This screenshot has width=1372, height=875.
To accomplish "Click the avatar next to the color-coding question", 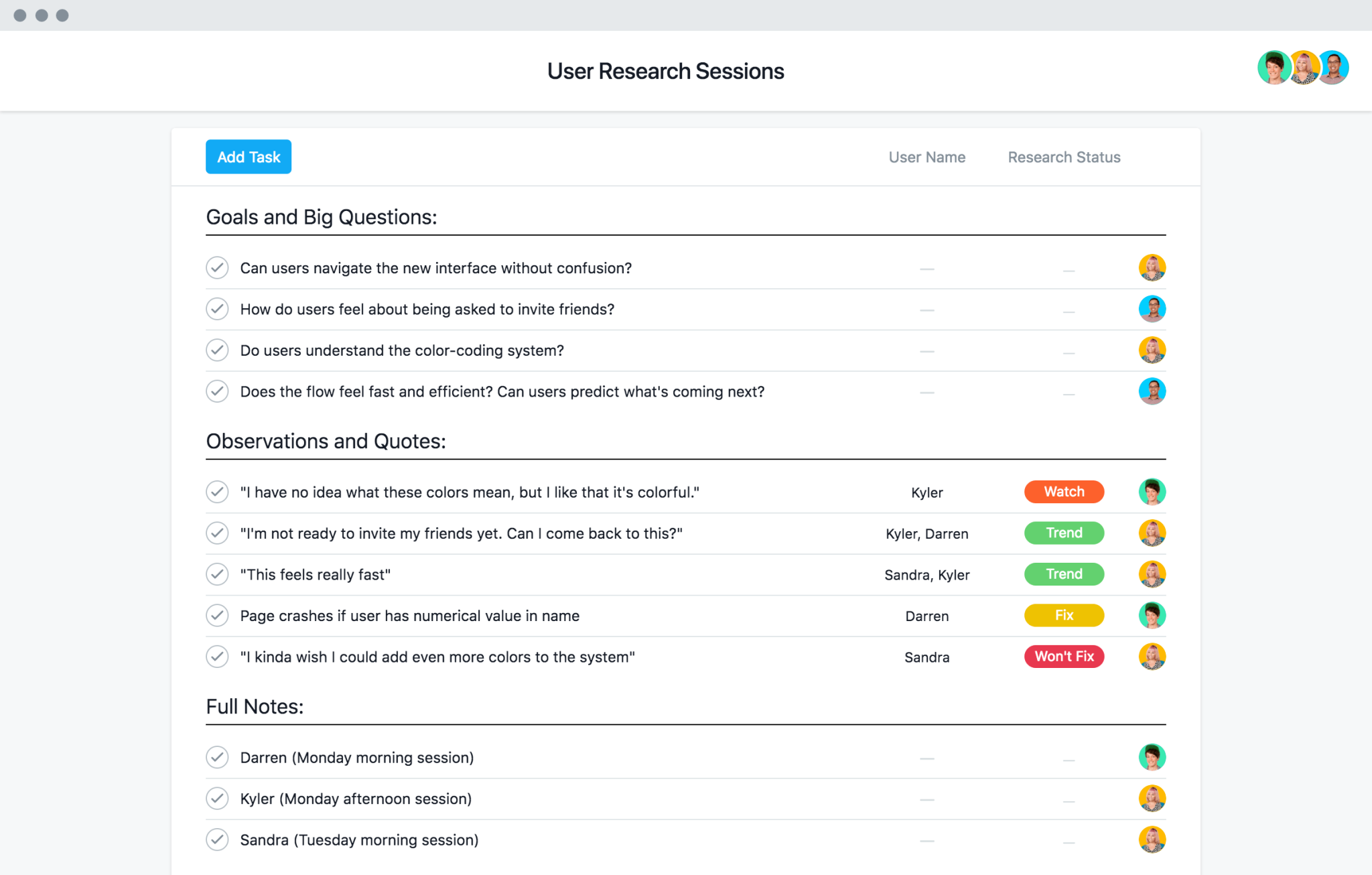I will pyautogui.click(x=1153, y=350).
